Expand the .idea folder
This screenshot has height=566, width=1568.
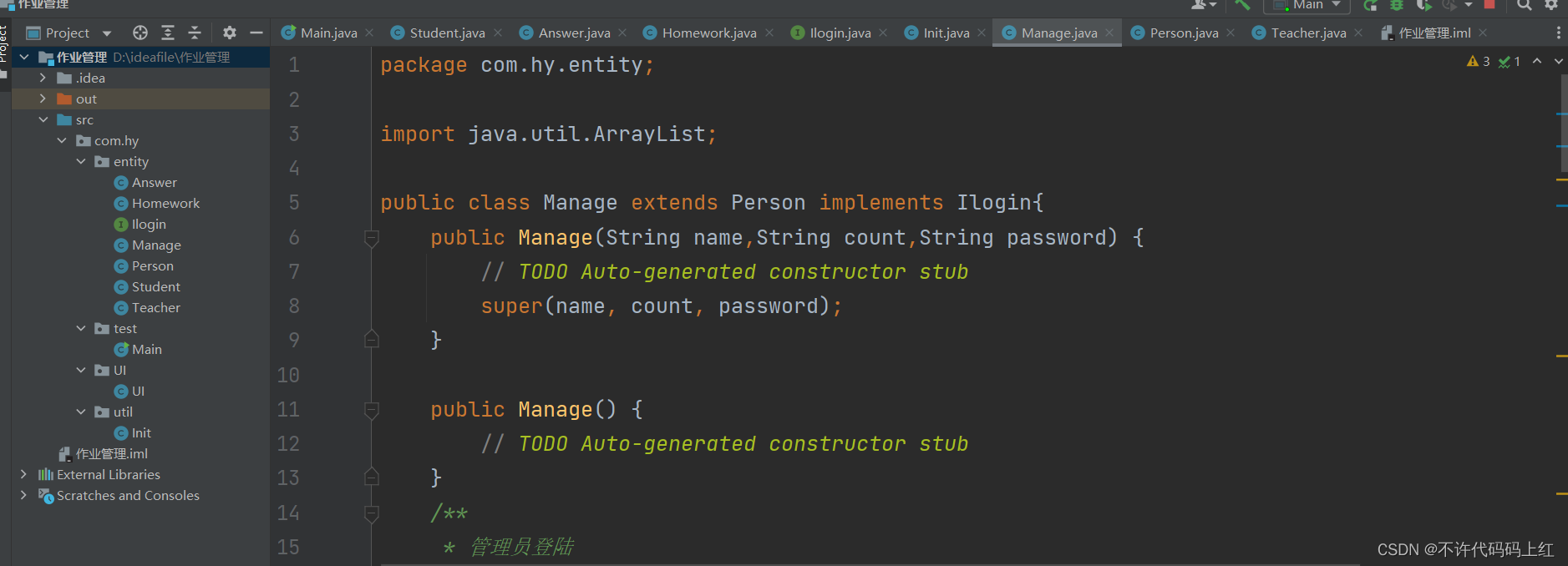click(x=43, y=78)
